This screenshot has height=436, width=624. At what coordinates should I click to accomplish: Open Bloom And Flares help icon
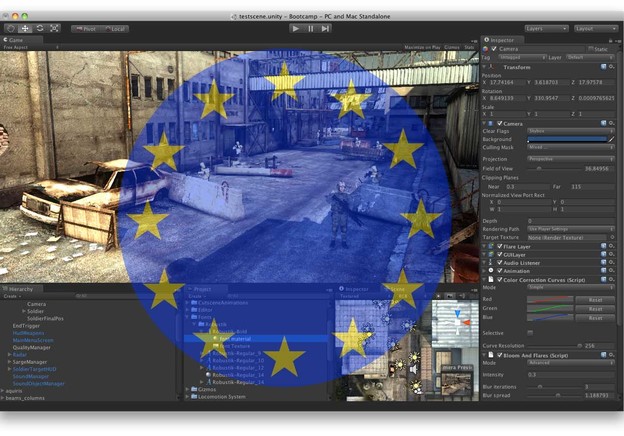point(604,355)
